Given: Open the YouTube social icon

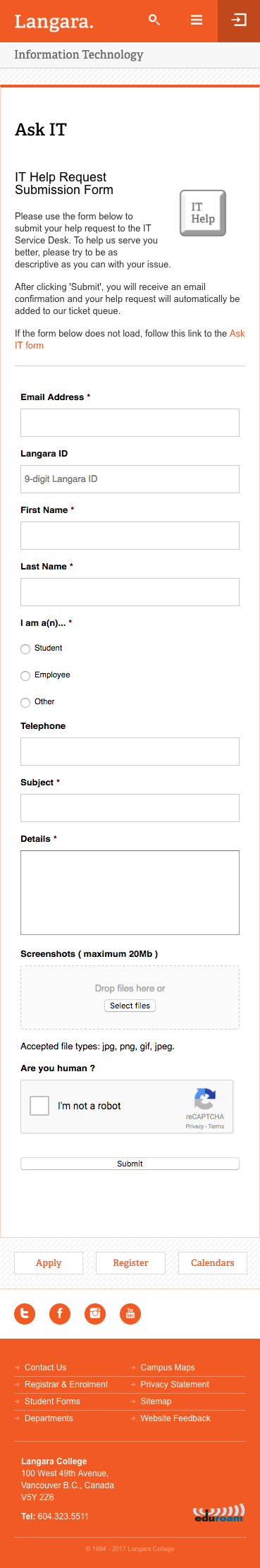Looking at the screenshot, I should click(x=130, y=1313).
